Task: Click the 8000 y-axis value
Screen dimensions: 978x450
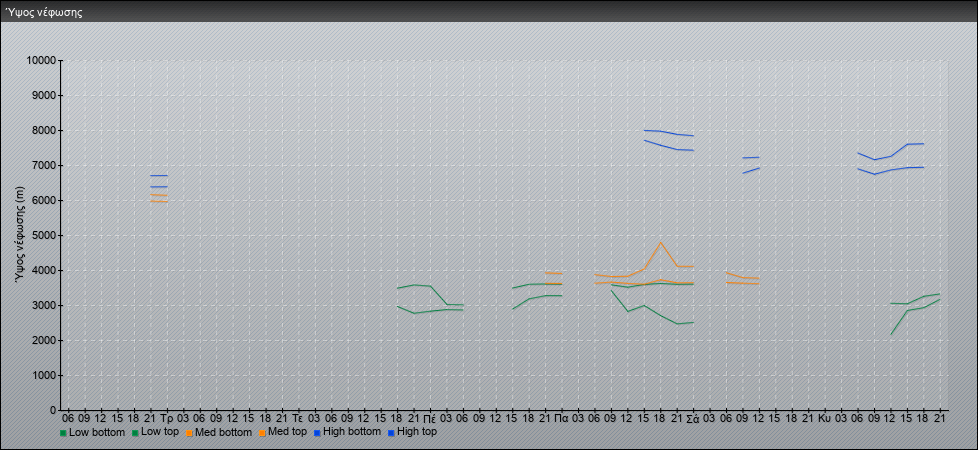Action: [x=44, y=130]
